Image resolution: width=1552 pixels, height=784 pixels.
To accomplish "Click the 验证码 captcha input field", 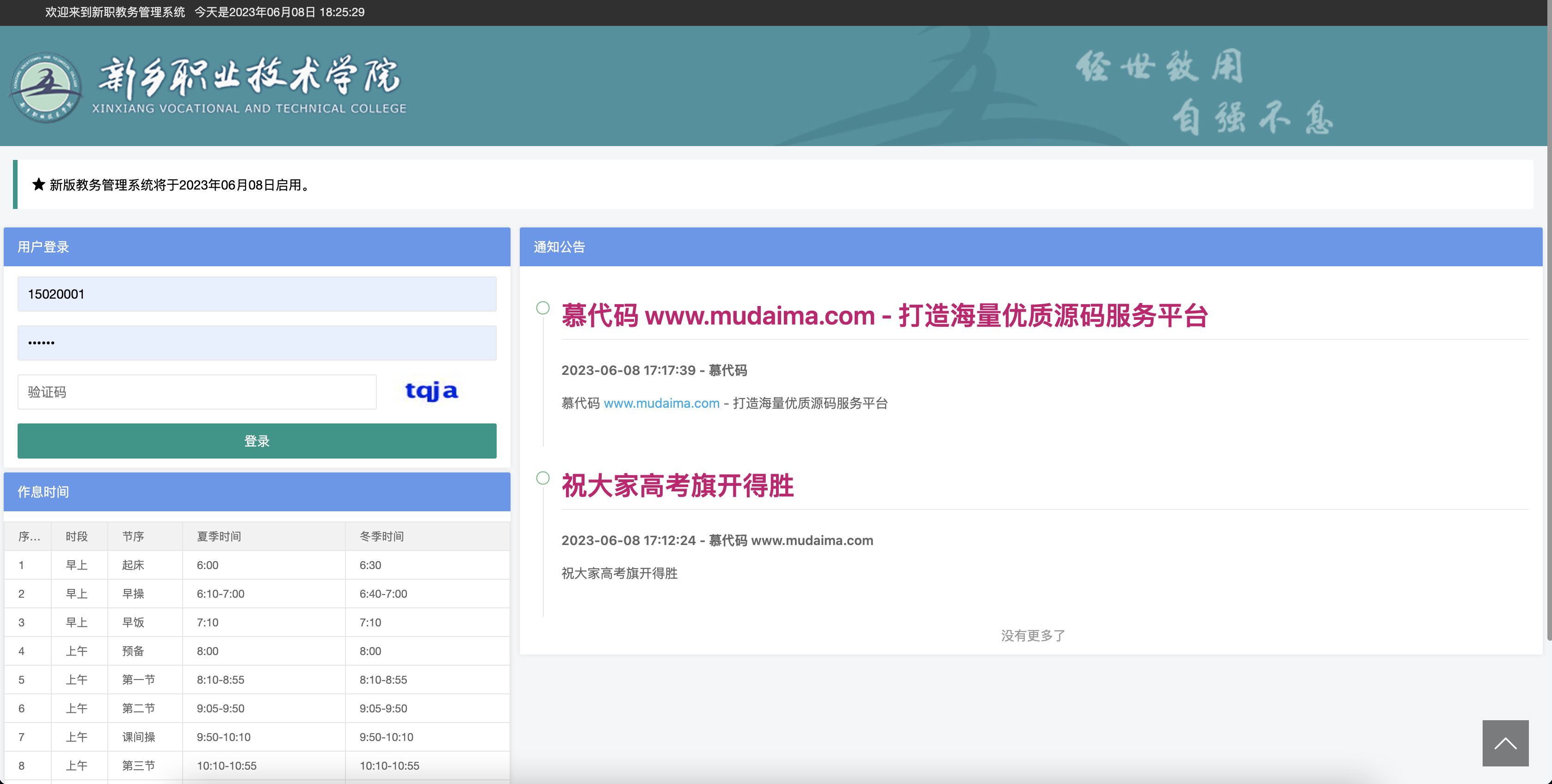I will tap(197, 392).
